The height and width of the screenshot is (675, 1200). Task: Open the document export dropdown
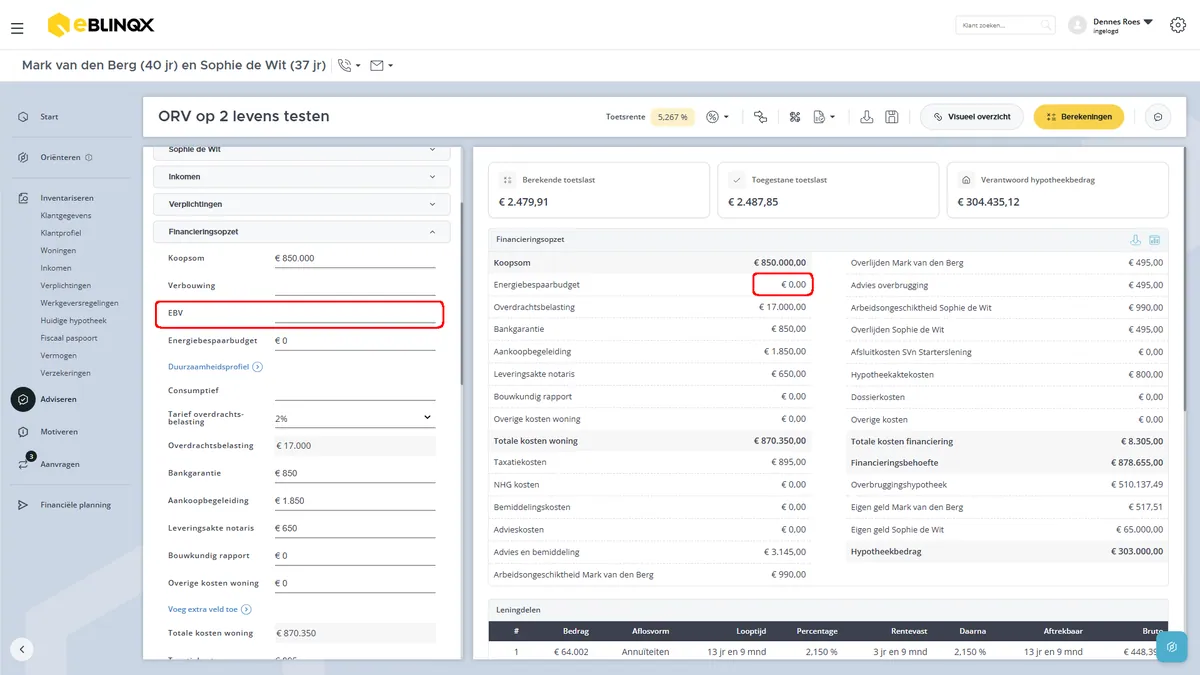click(x=824, y=117)
